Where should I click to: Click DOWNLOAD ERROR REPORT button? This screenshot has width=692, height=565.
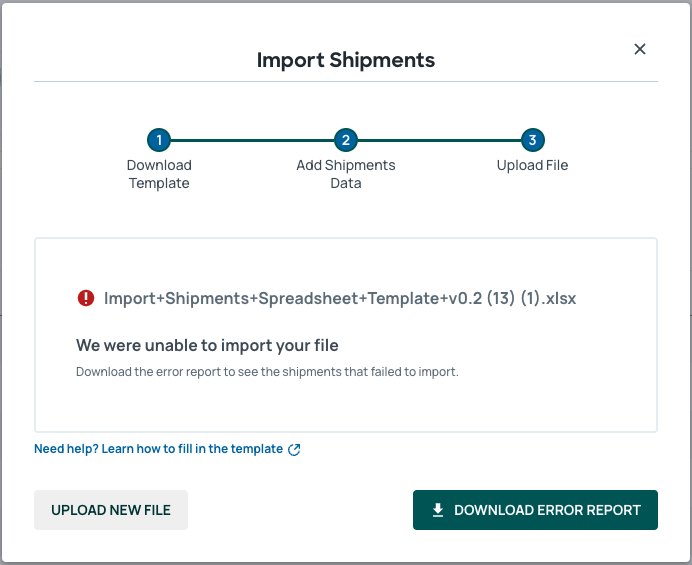click(x=535, y=510)
